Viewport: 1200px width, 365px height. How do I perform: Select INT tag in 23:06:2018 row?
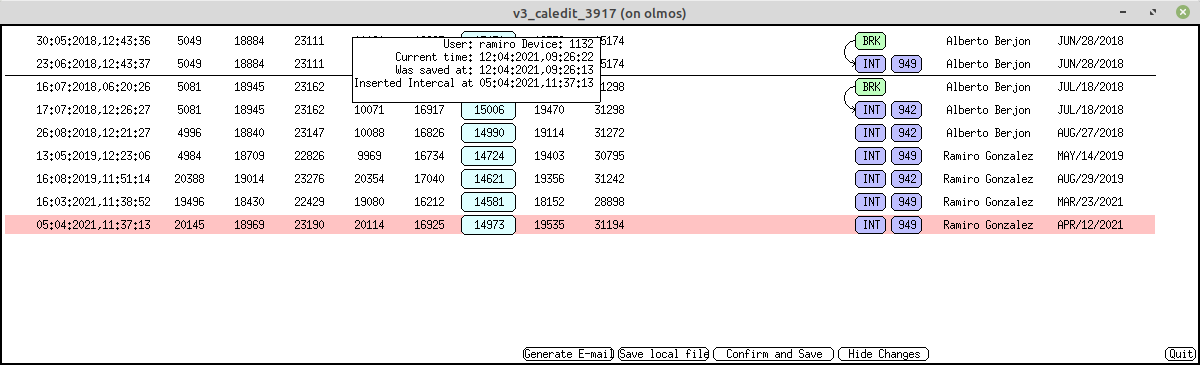coord(871,64)
